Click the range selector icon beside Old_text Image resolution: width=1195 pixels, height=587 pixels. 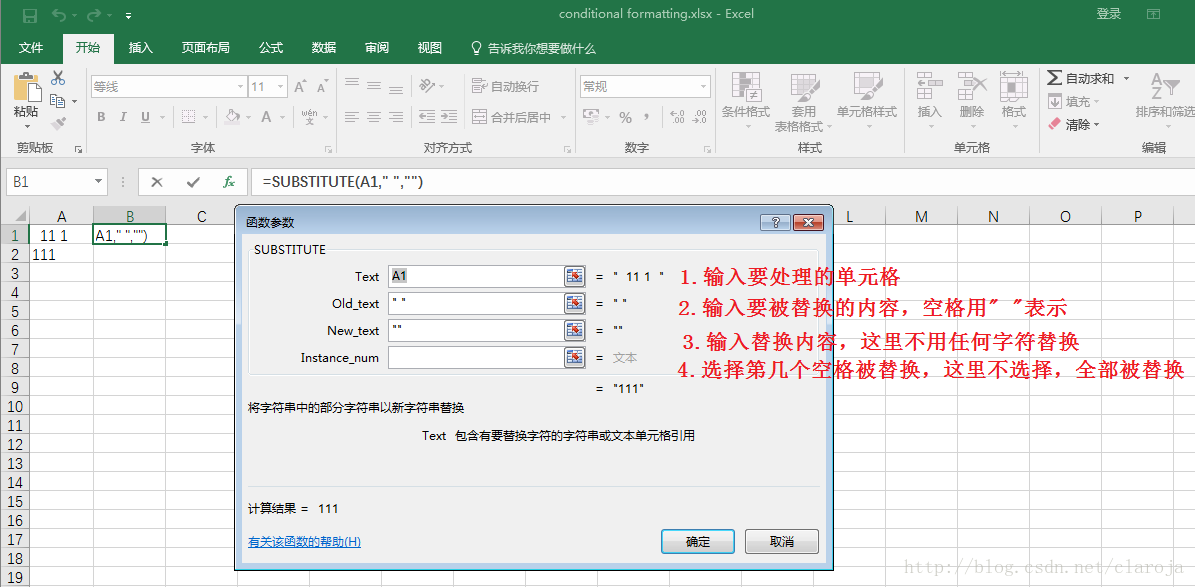pyautogui.click(x=574, y=303)
